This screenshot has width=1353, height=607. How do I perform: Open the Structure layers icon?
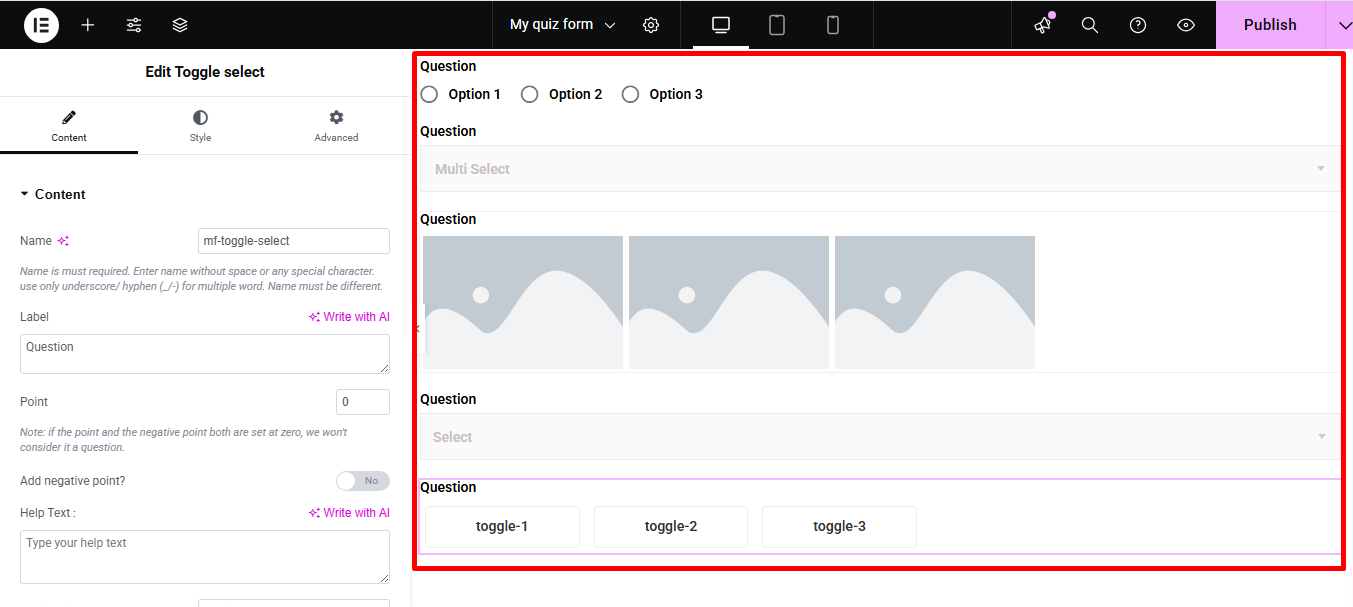click(x=180, y=25)
